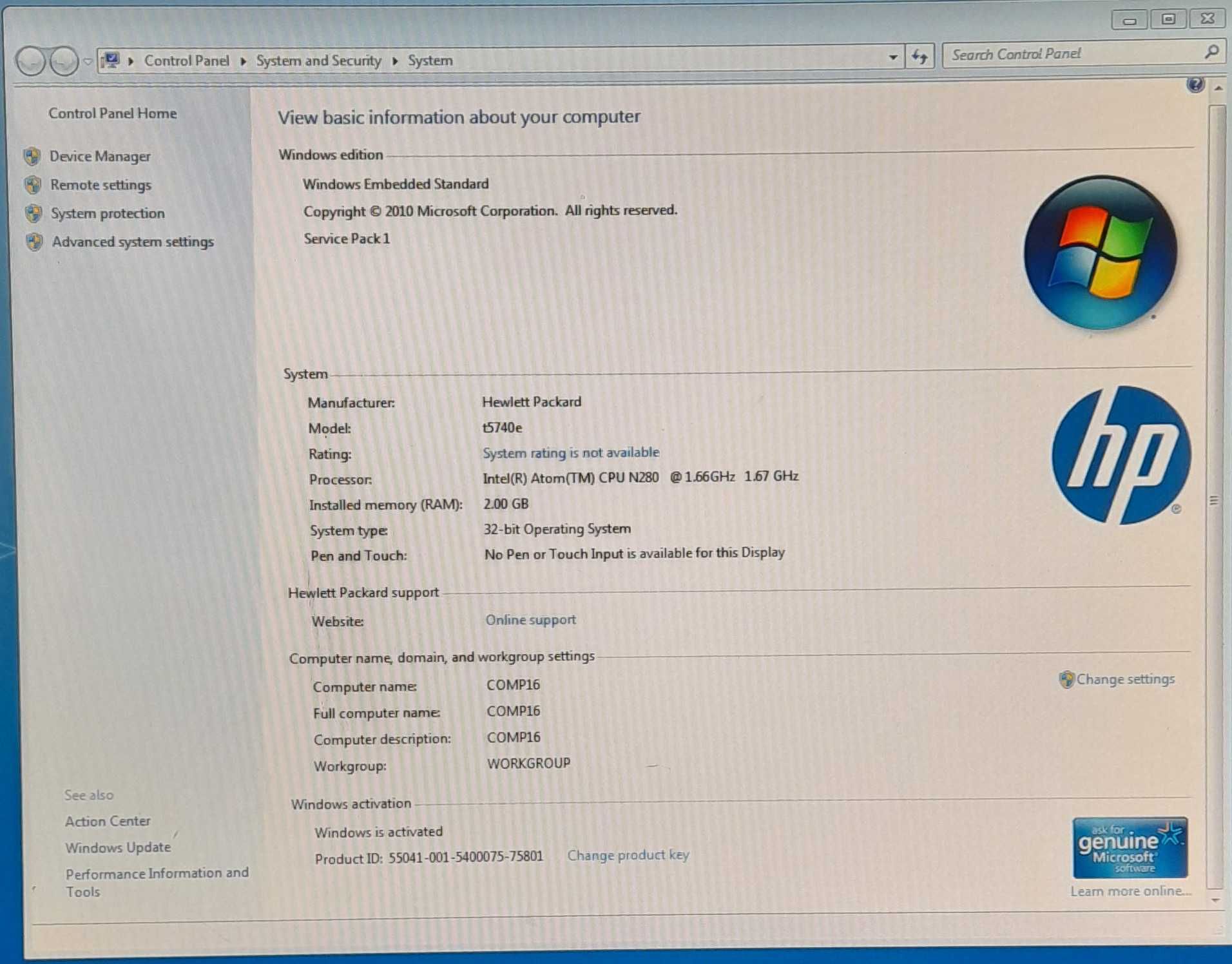Screen dimensions: 1232x964
Task: Click the Forward navigation arrow button
Action: [64, 61]
